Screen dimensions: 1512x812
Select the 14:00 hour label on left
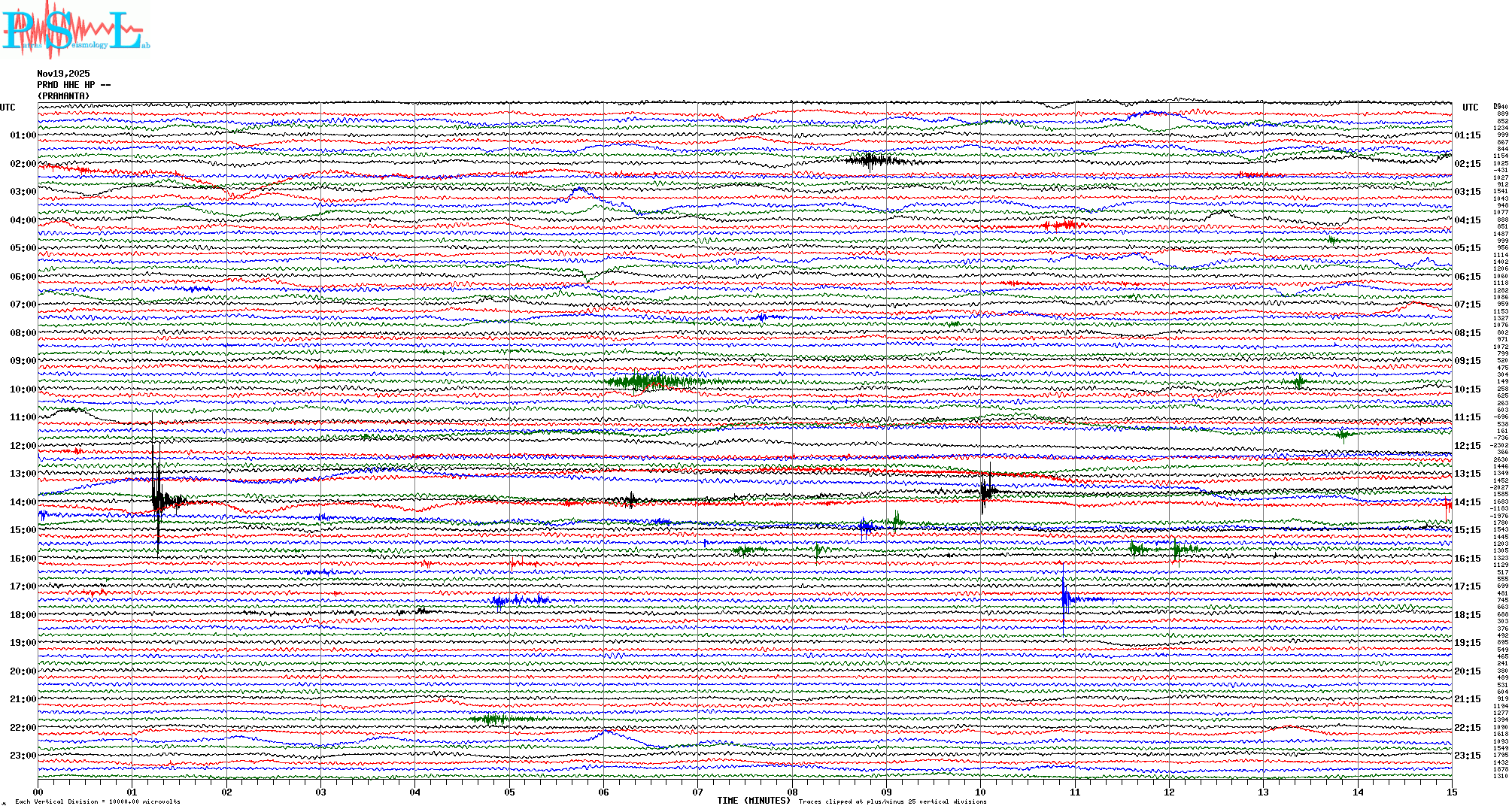(x=23, y=502)
